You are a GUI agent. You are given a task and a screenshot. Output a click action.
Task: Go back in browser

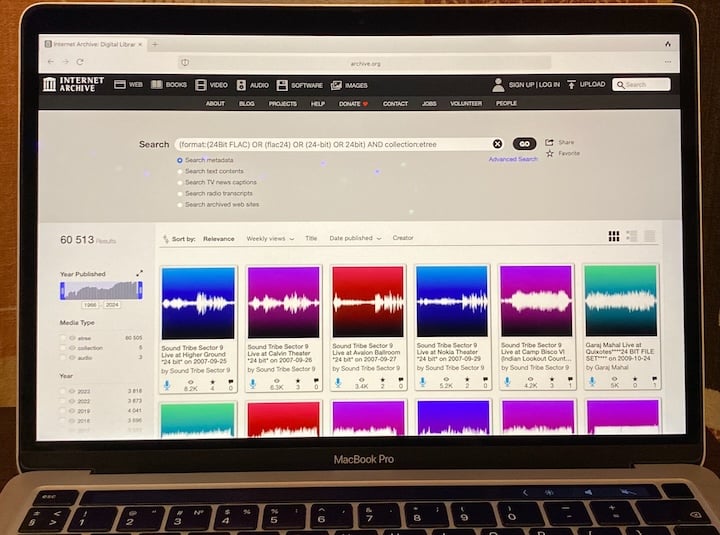tap(51, 62)
